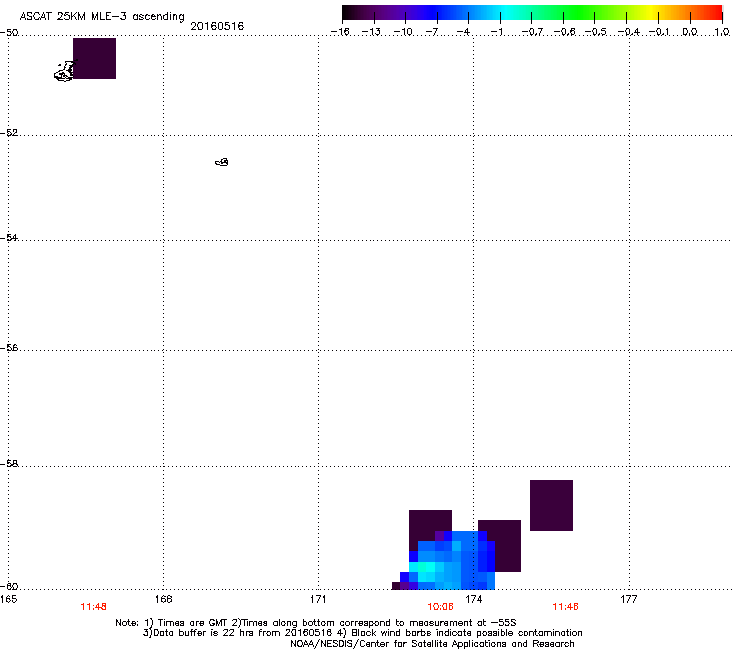
Task: Click the -56 latitude axis label
Action: 9,348
